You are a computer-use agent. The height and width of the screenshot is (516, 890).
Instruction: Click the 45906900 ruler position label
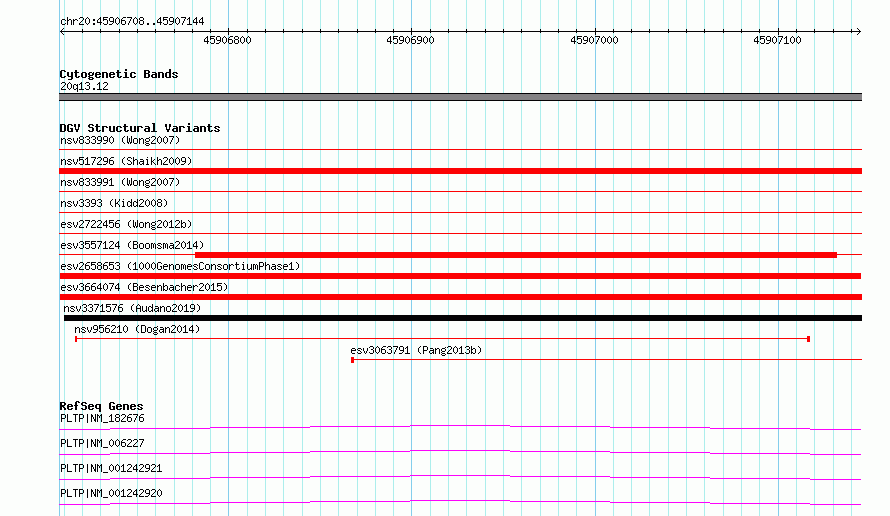point(410,40)
